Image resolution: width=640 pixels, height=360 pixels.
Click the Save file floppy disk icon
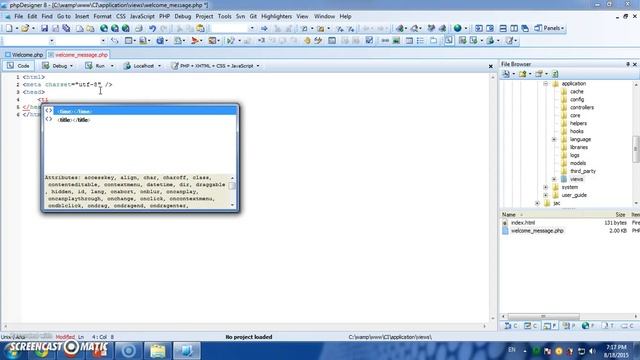(x=44, y=28)
